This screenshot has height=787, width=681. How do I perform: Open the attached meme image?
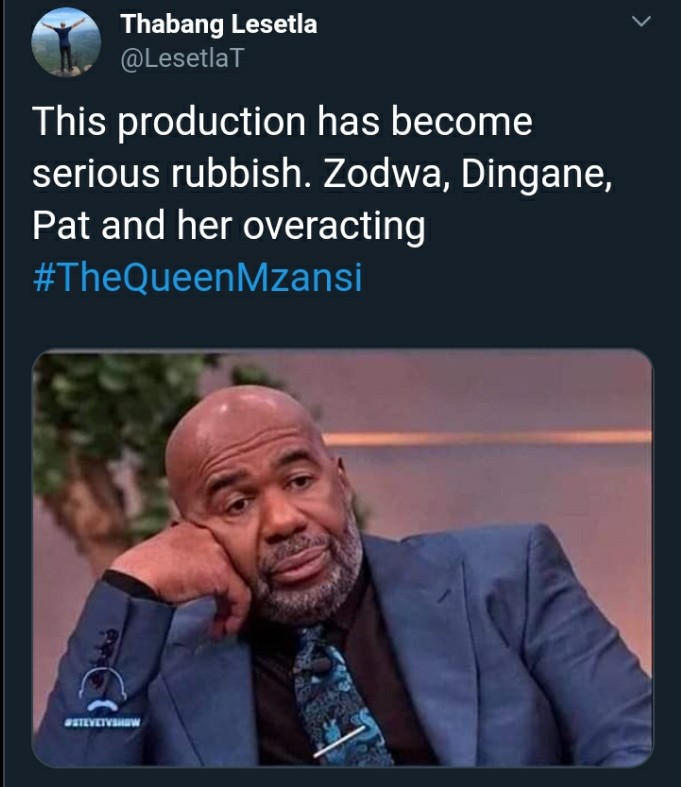coord(342,558)
